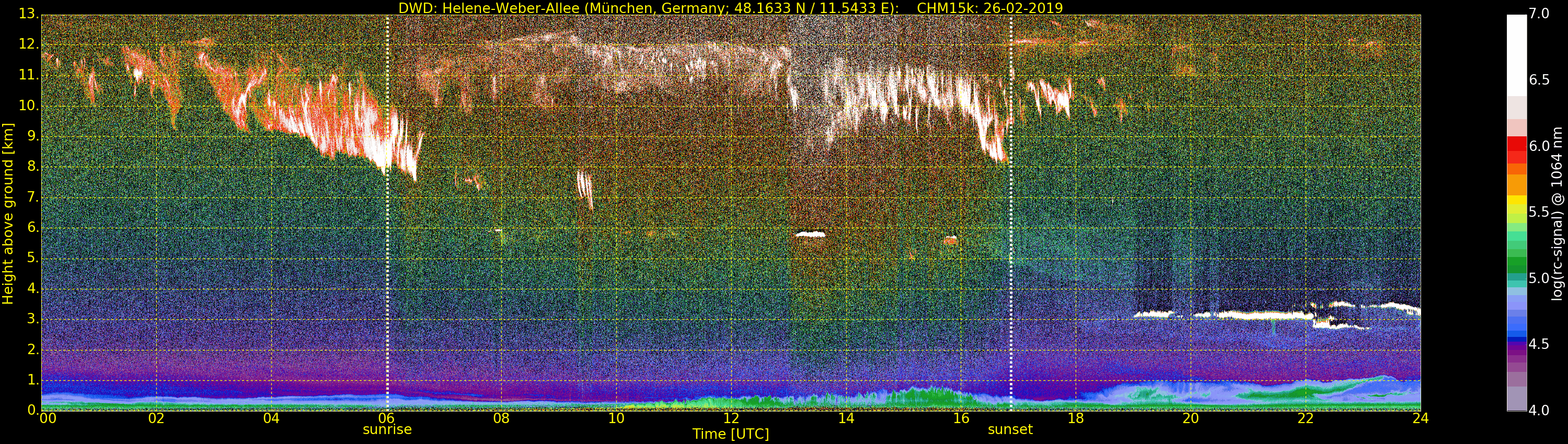Click the '8.' height tick label
This screenshot has width=1568, height=444.
point(33,167)
